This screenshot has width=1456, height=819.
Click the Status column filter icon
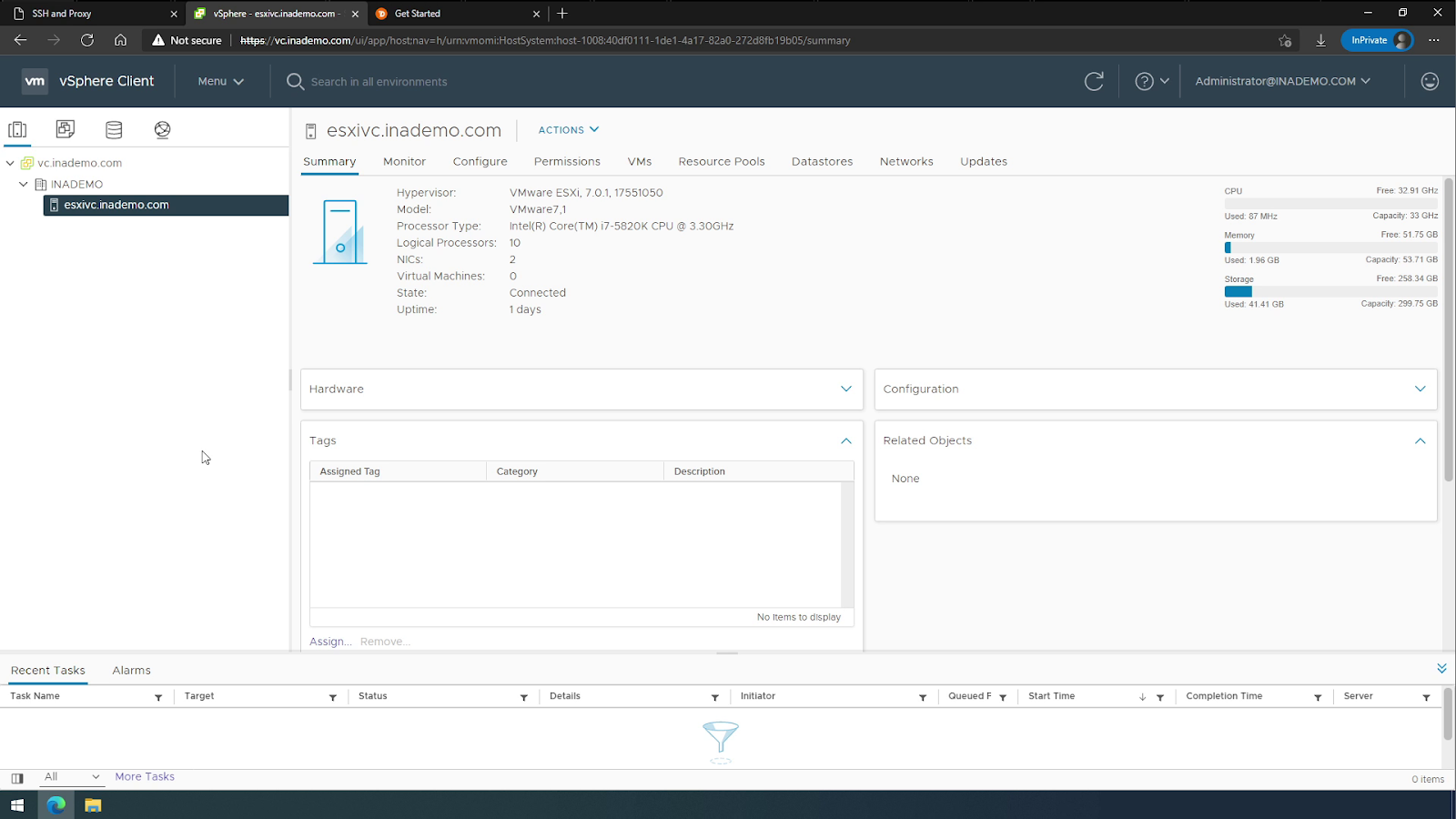[x=523, y=697]
